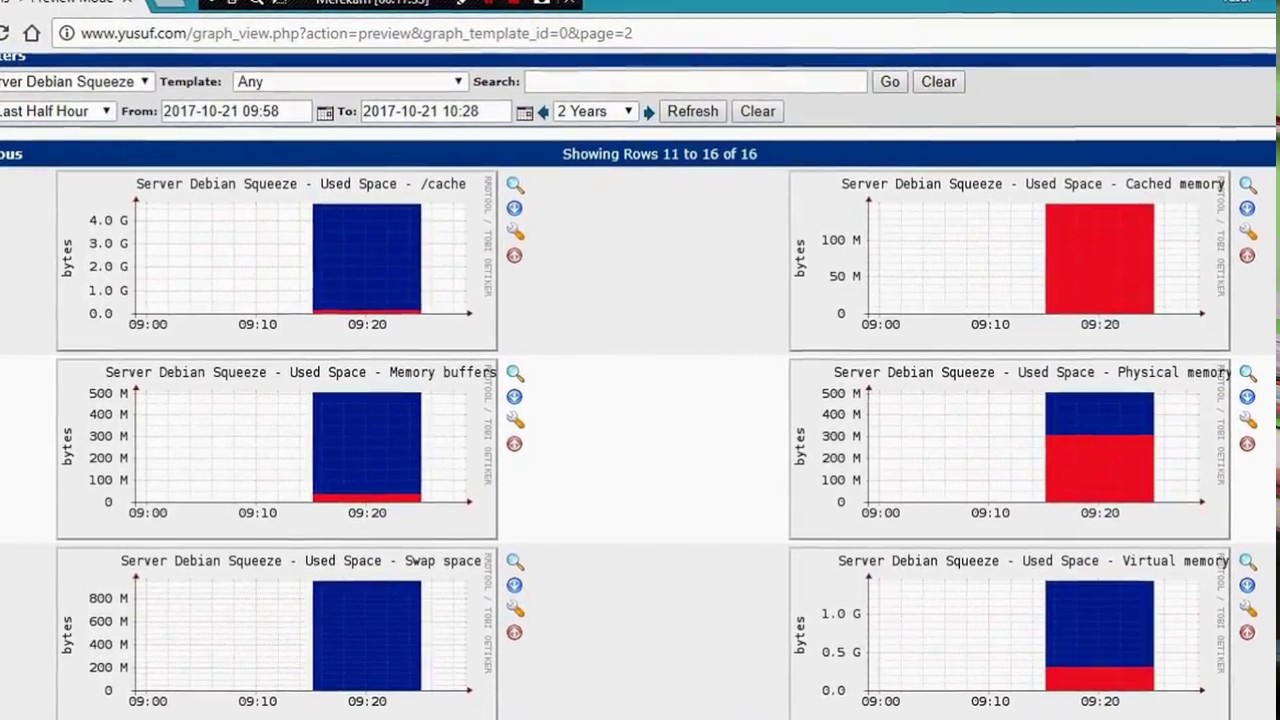1280x720 pixels.
Task: Open the 2 Years timeshift dropdown
Action: tap(595, 111)
